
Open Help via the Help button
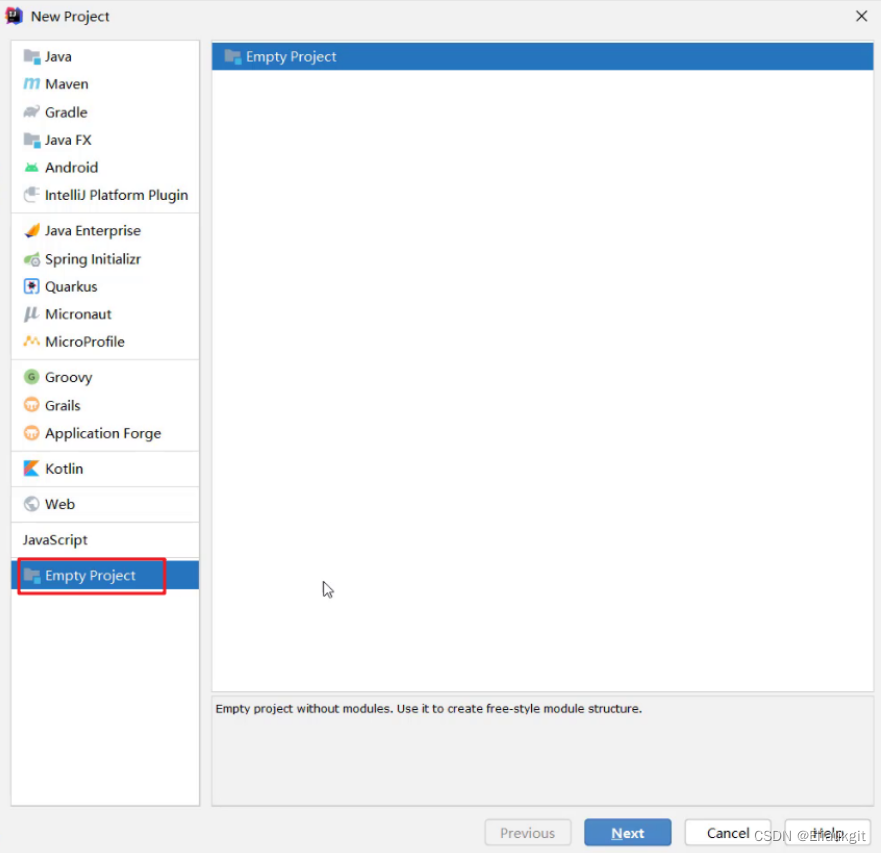click(828, 833)
